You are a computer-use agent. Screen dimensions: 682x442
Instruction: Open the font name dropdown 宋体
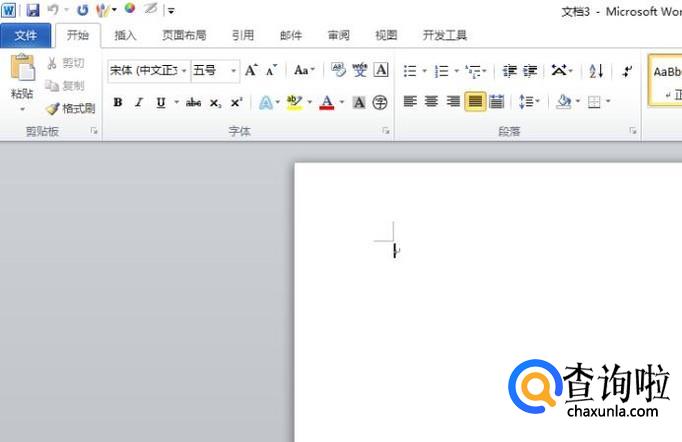[184, 70]
